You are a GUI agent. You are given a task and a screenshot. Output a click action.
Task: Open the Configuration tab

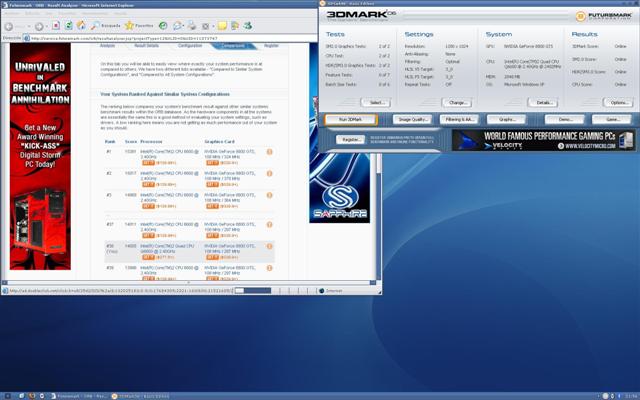(x=189, y=45)
